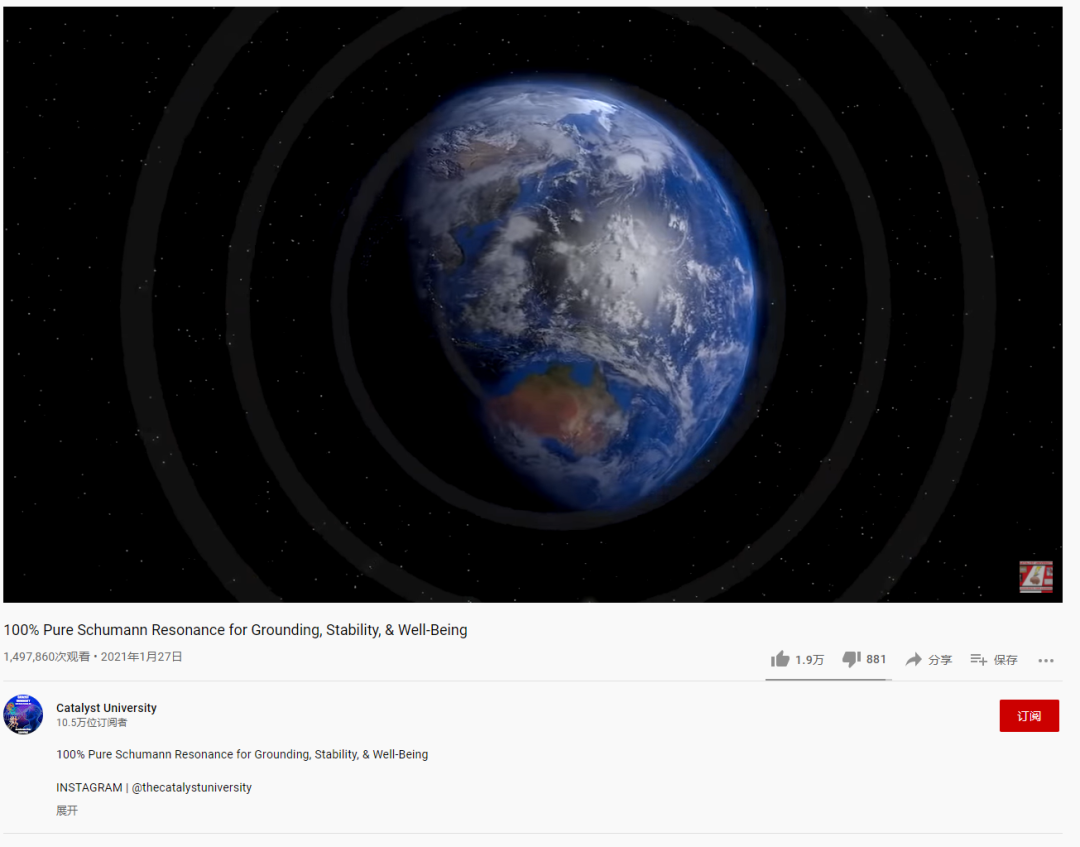Click the @thecatalystuniversity Instagram handle
The image size is (1080, 847).
pos(191,788)
